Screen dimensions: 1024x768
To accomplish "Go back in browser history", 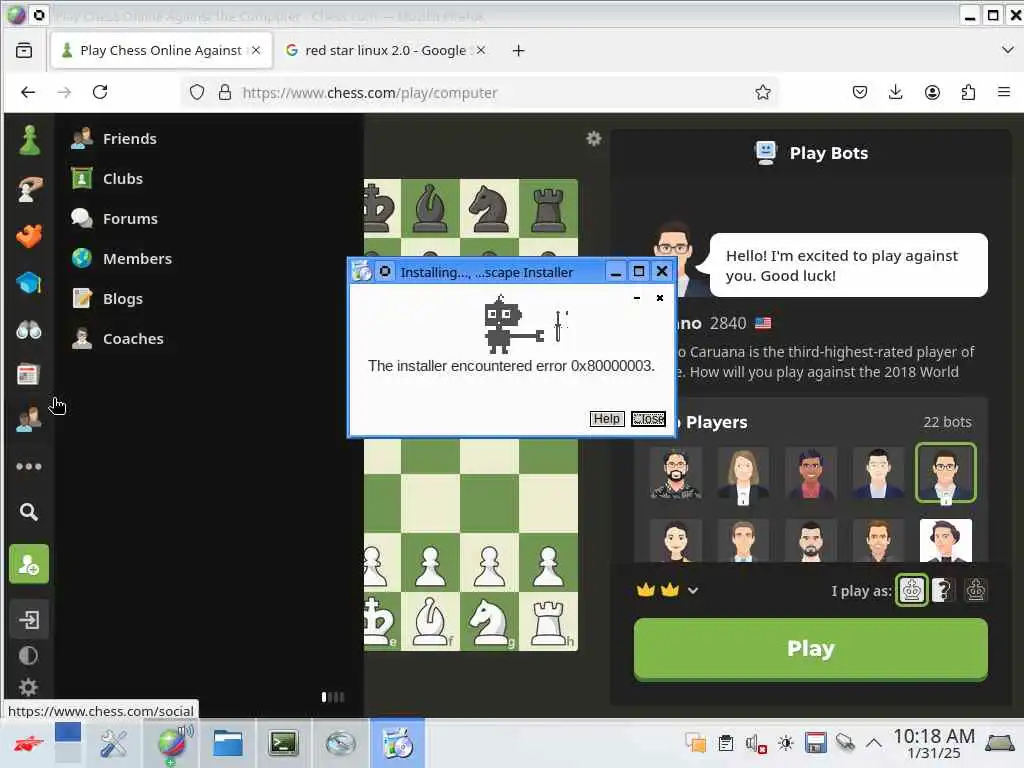I will (x=28, y=92).
